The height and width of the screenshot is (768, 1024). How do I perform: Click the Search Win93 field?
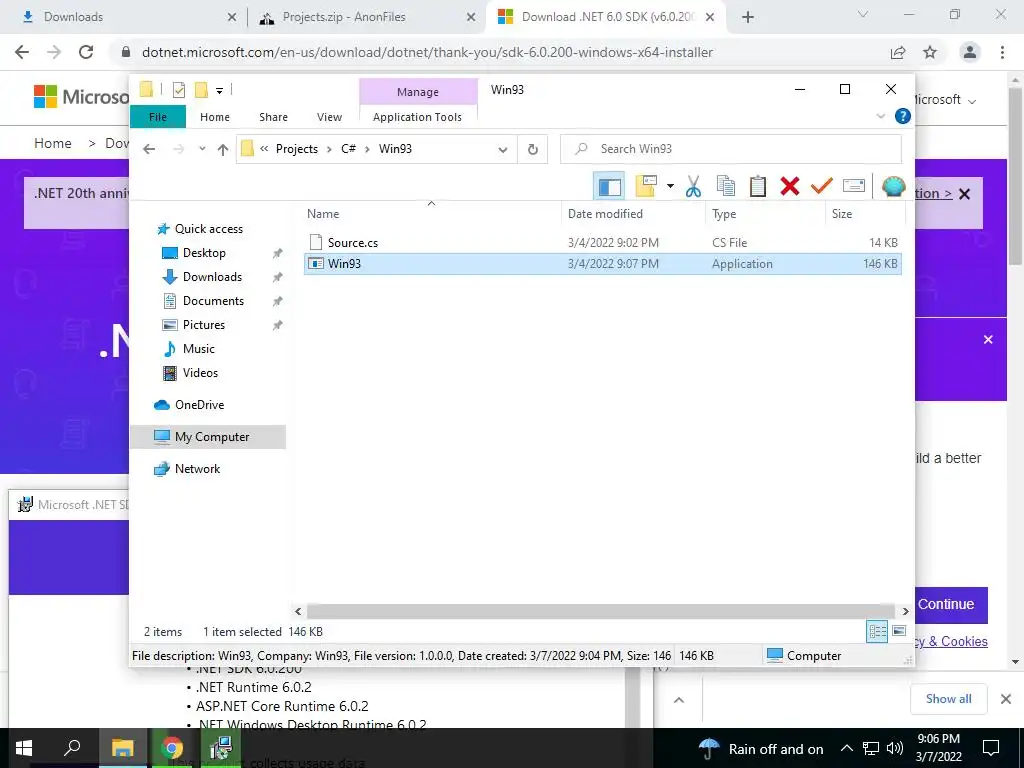click(731, 149)
